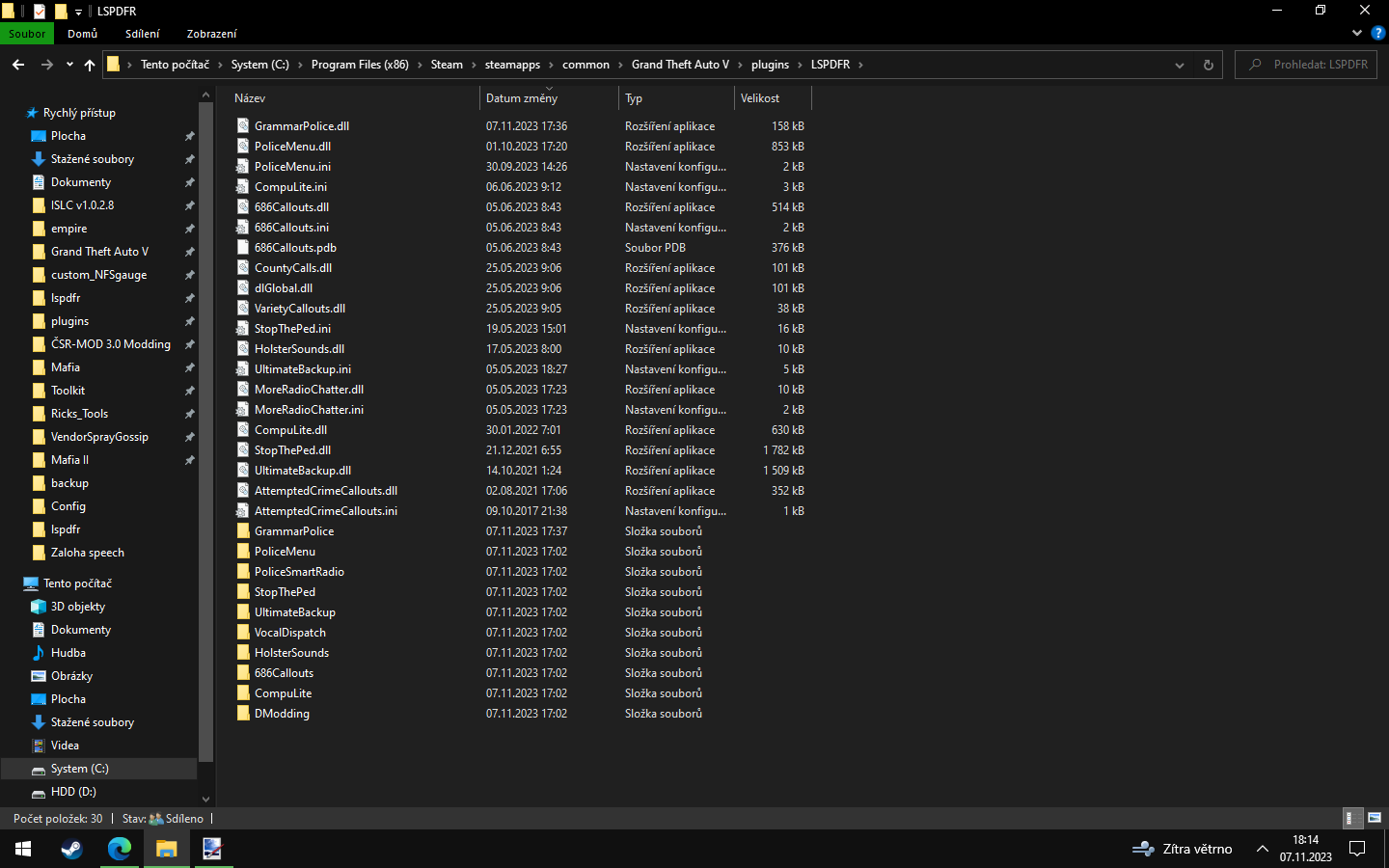This screenshot has width=1389, height=868.
Task: Show hidden system tray icons
Action: pyautogui.click(x=1262, y=849)
